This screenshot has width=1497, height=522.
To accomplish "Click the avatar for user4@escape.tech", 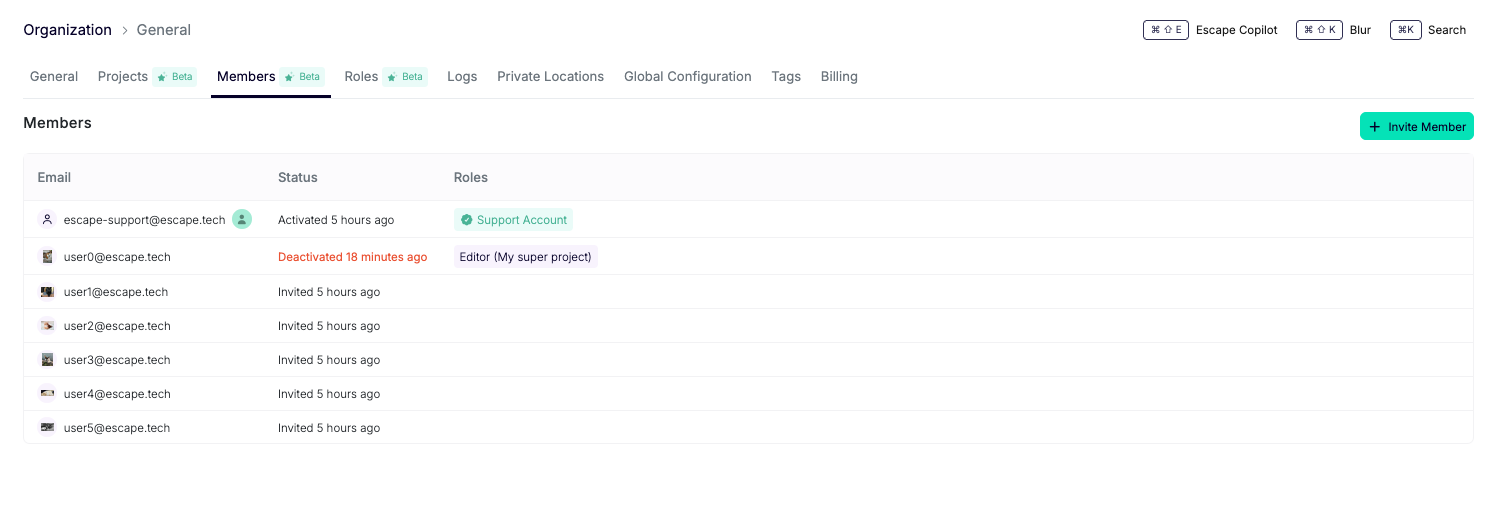I will pyautogui.click(x=47, y=394).
